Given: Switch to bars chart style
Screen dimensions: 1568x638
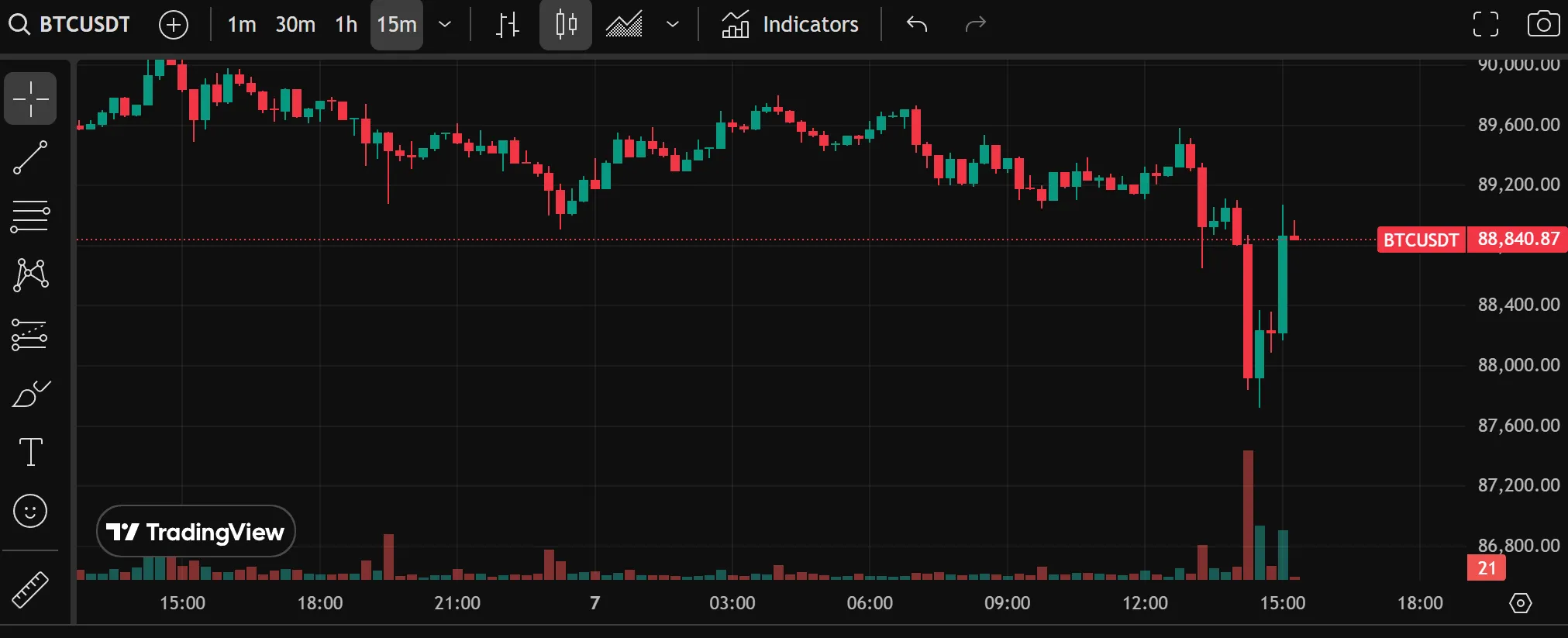Looking at the screenshot, I should (508, 25).
